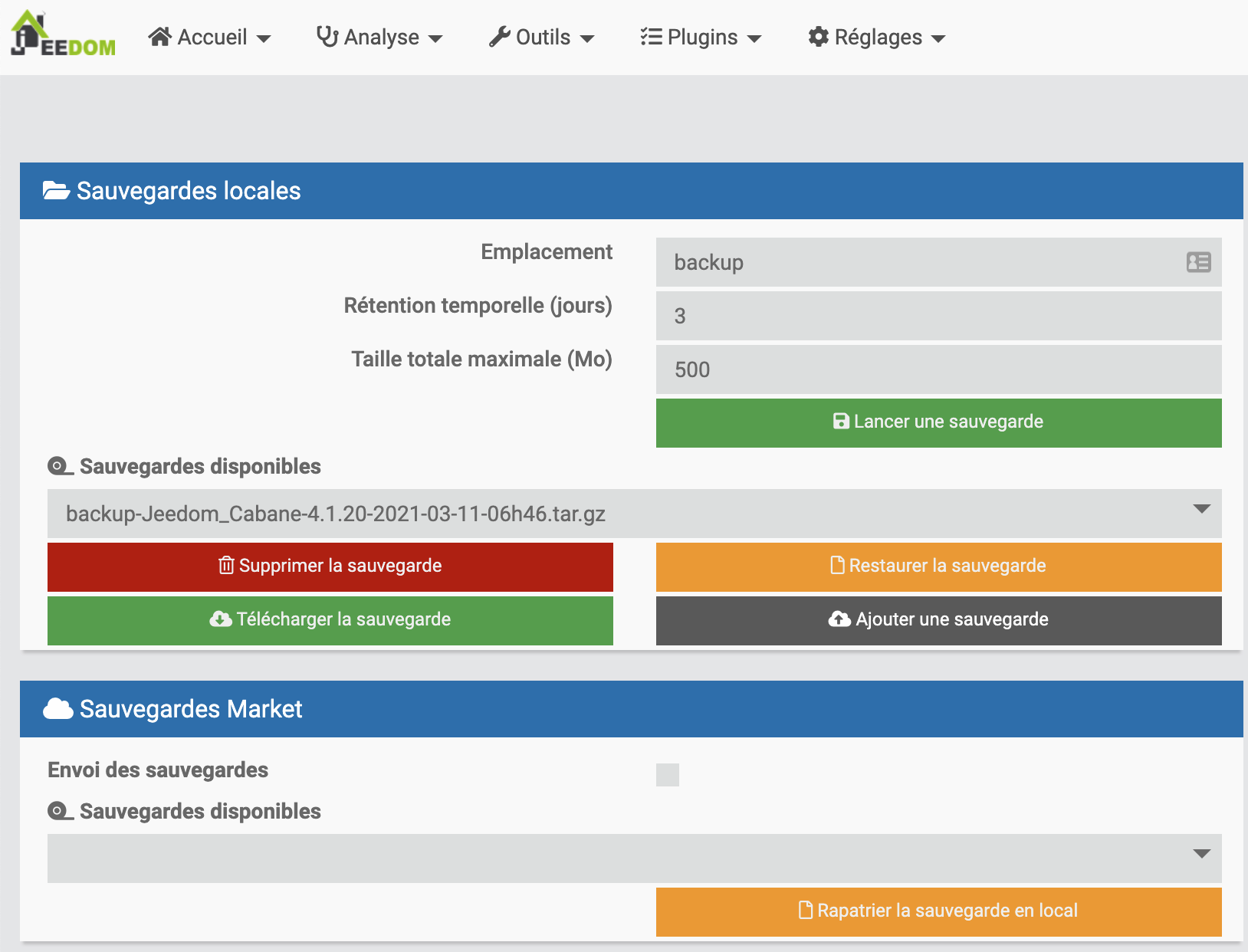Click the Sauvegardes locales panel title
Image resolution: width=1248 pixels, height=952 pixels.
point(189,191)
